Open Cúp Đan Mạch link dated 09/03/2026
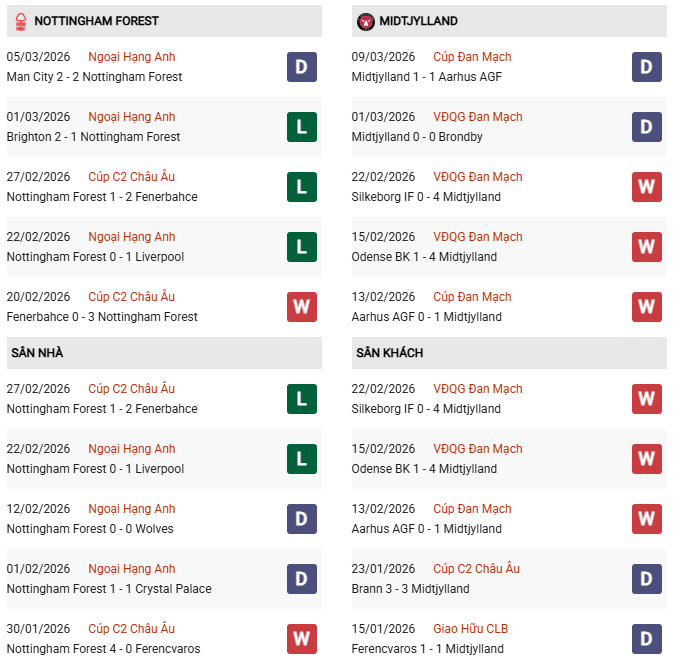The height and width of the screenshot is (662, 673). point(472,57)
